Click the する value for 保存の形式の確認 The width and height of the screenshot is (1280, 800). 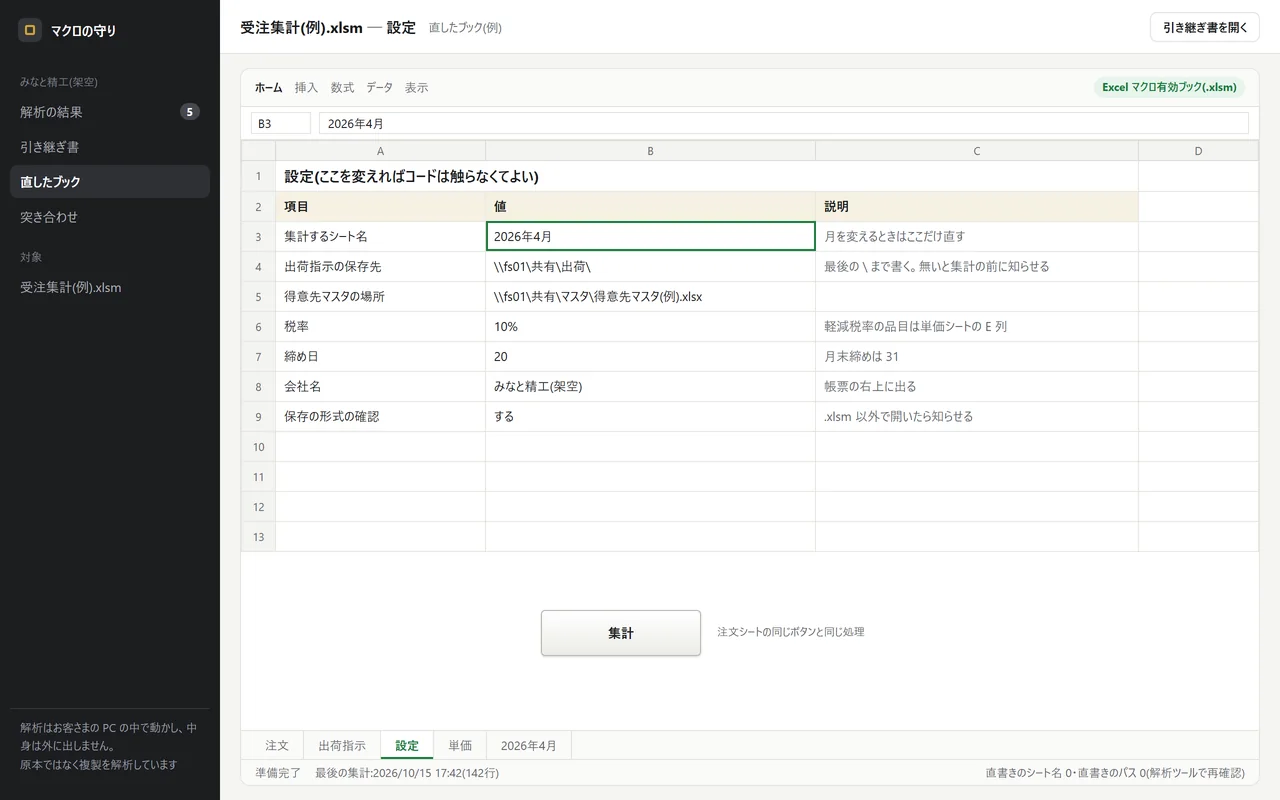point(651,416)
